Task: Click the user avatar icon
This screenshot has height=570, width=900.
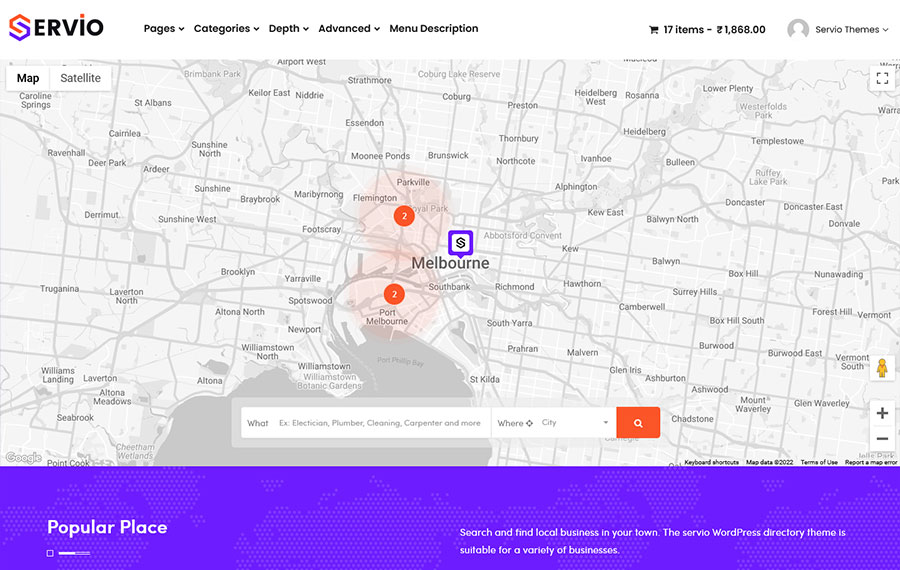Action: coord(798,30)
